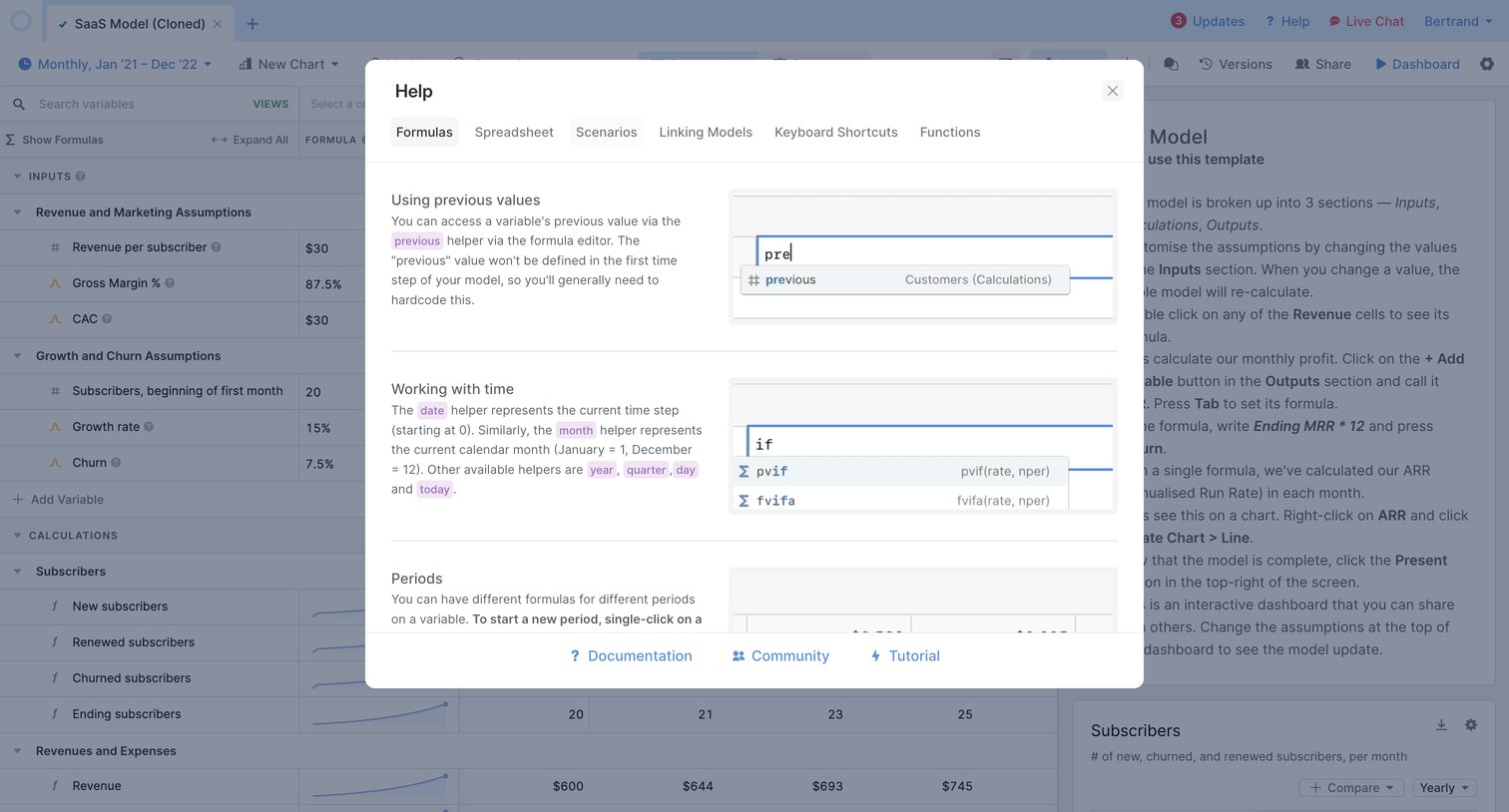Collapse the INPUTS section
1509x812 pixels.
[x=17, y=177]
